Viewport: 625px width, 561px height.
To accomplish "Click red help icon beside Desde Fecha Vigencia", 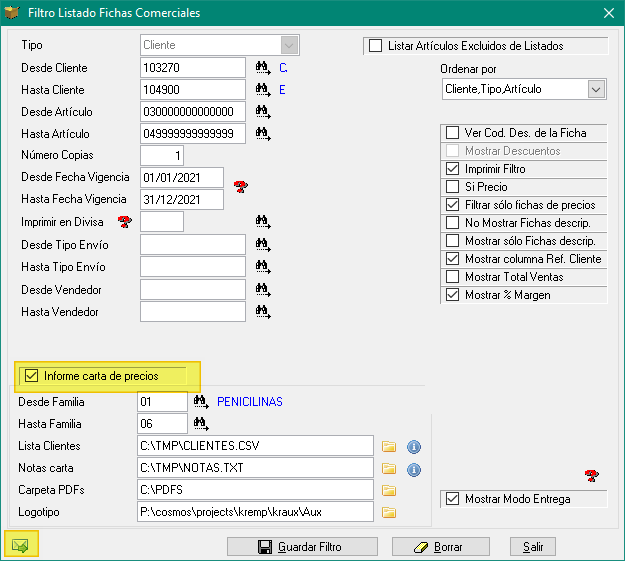I will click(240, 186).
